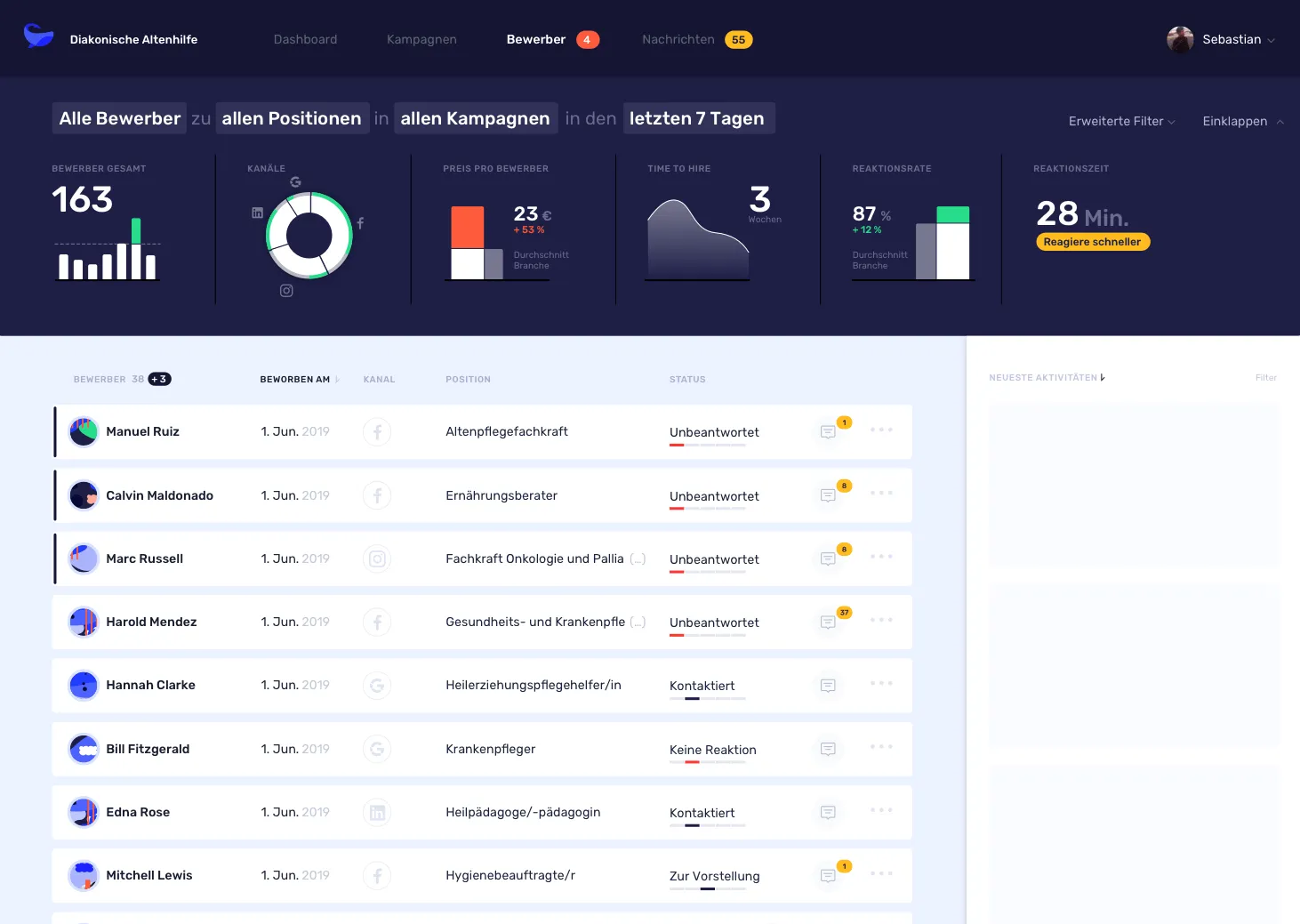Viewport: 1300px width, 924px height.
Task: Click Manuel Ruiz's Unbeantwortet status progress bar
Action: pyautogui.click(x=707, y=445)
